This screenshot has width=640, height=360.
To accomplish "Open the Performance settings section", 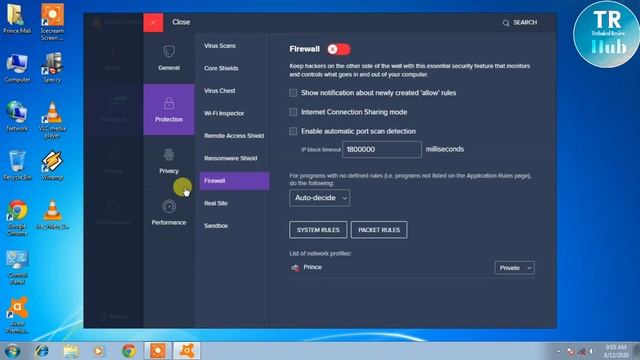I will 169,213.
